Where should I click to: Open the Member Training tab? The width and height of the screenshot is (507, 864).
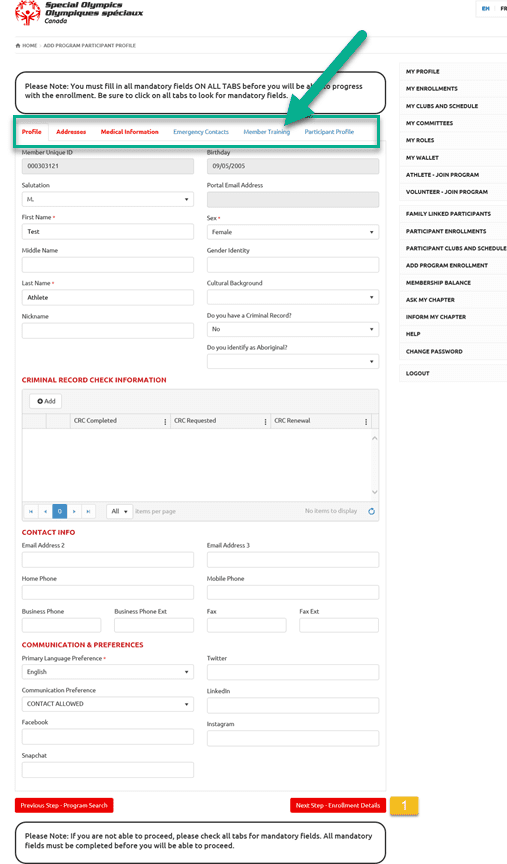pos(267,132)
